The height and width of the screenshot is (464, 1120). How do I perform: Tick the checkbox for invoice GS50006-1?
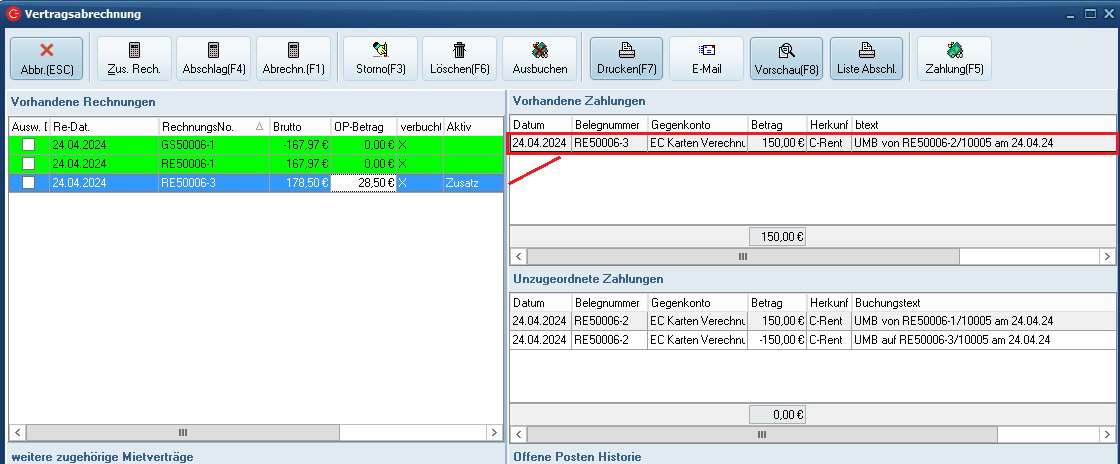29,145
